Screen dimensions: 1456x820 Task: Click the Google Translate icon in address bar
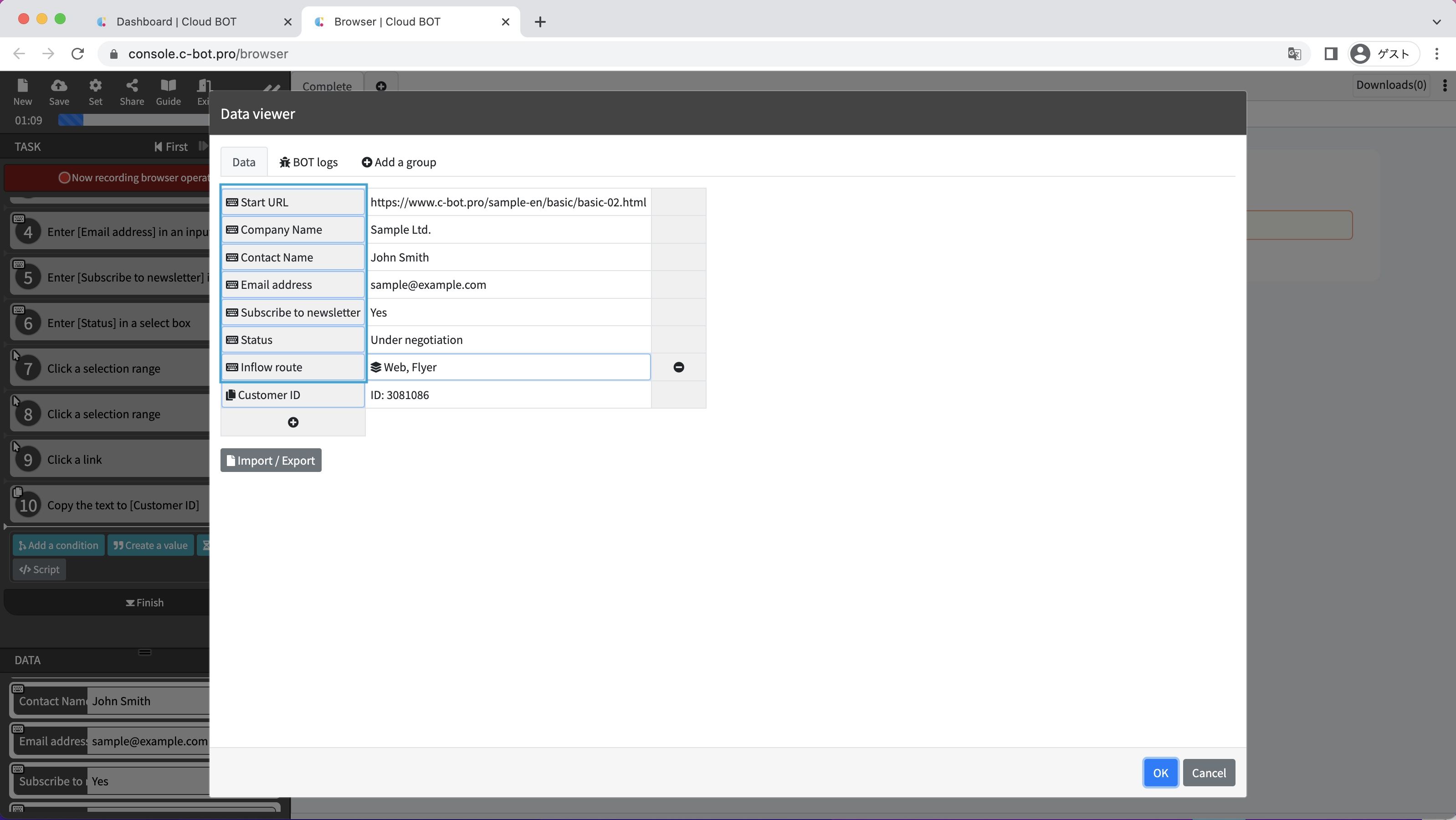tap(1294, 54)
